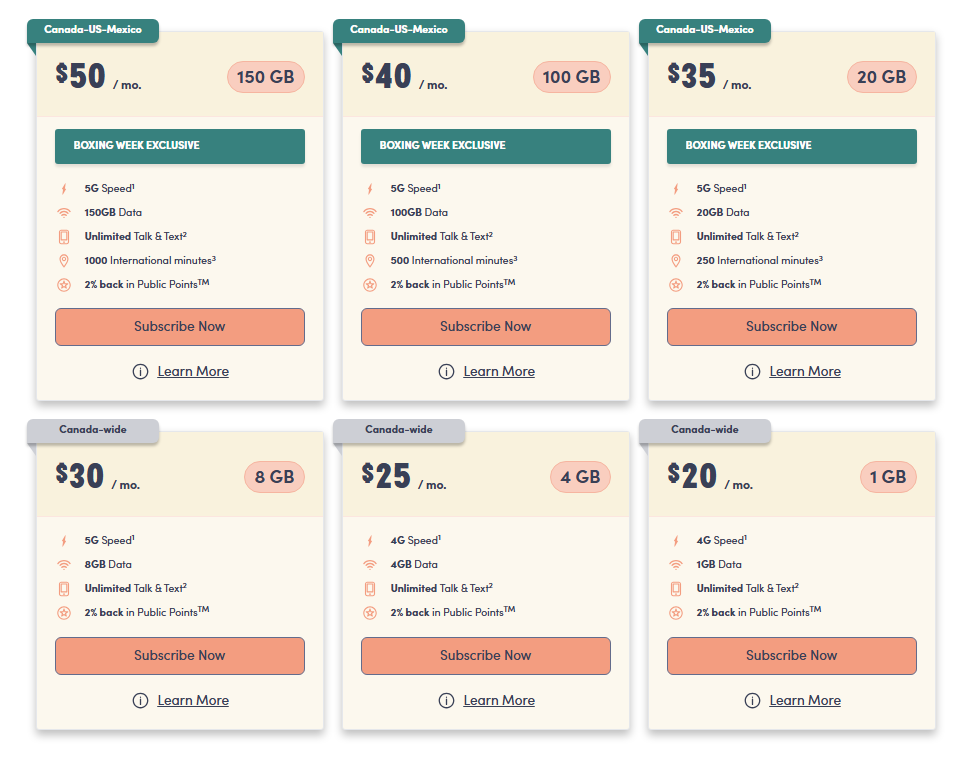
Task: Subscribe to the $50 150 GB plan
Action: pos(180,327)
